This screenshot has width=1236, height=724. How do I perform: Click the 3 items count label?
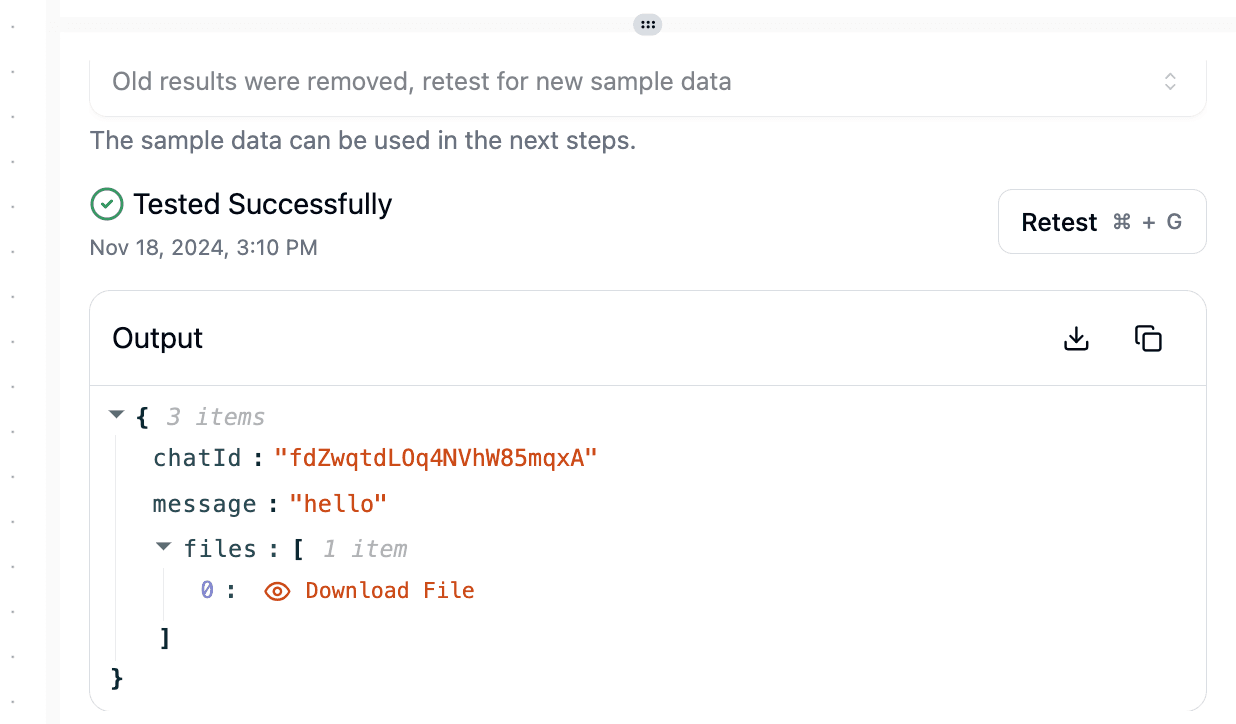click(216, 417)
